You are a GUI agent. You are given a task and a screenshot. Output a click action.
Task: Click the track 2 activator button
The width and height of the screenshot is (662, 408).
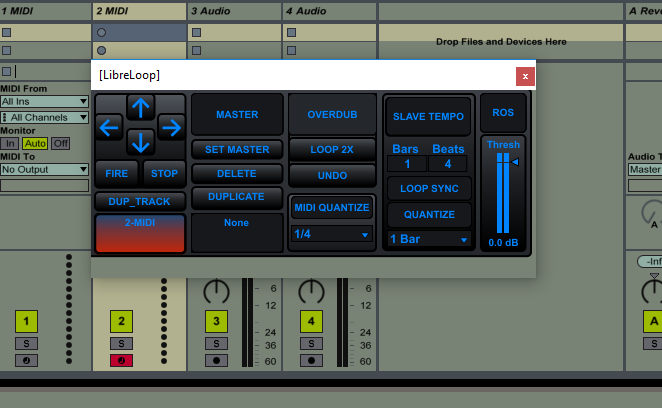click(121, 321)
